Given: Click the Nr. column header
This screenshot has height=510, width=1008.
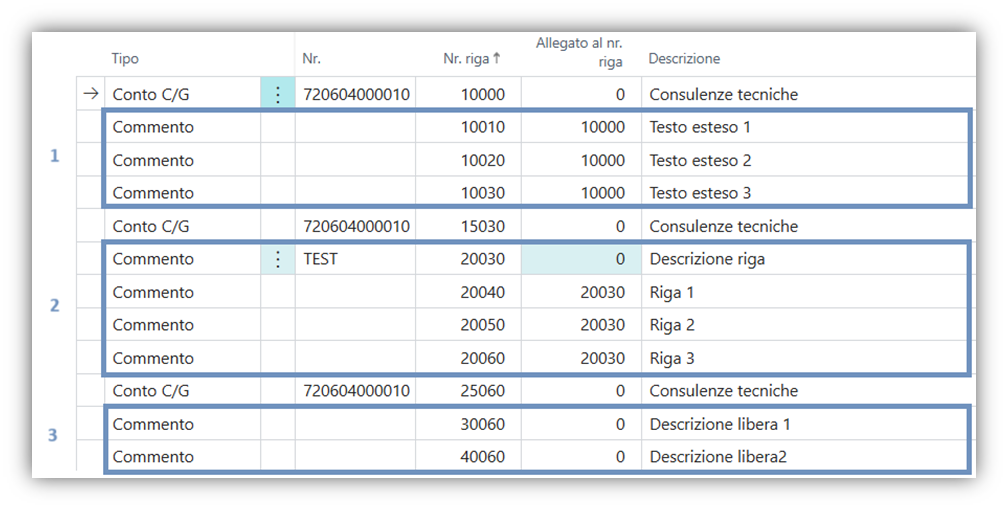Looking at the screenshot, I should tap(311, 59).
